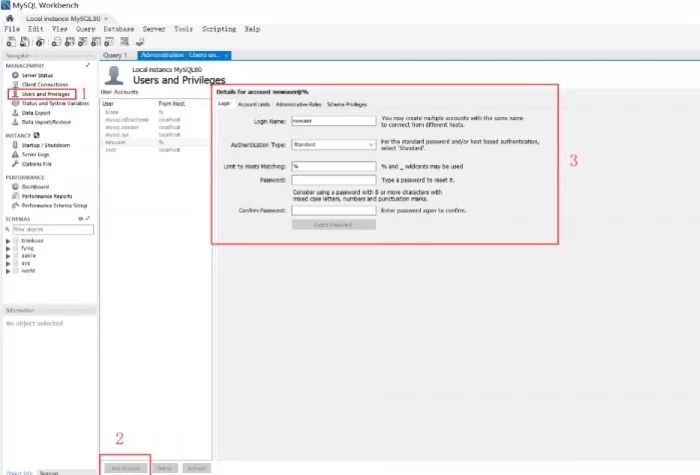The height and width of the screenshot is (475, 700).
Task: Open the Authentication Type dropdown
Action: coord(334,145)
